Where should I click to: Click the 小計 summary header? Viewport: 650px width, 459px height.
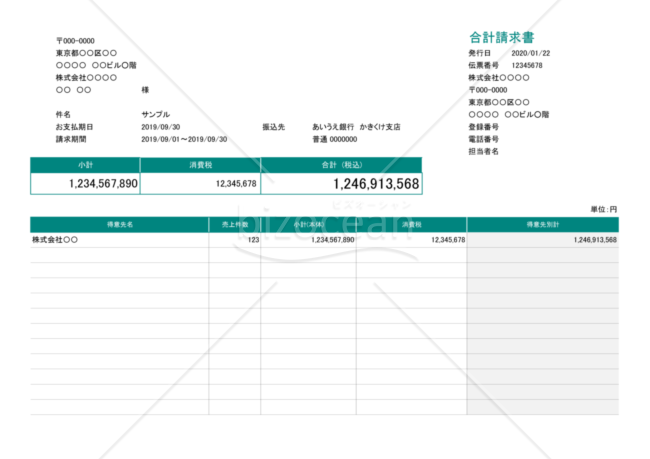(x=85, y=165)
